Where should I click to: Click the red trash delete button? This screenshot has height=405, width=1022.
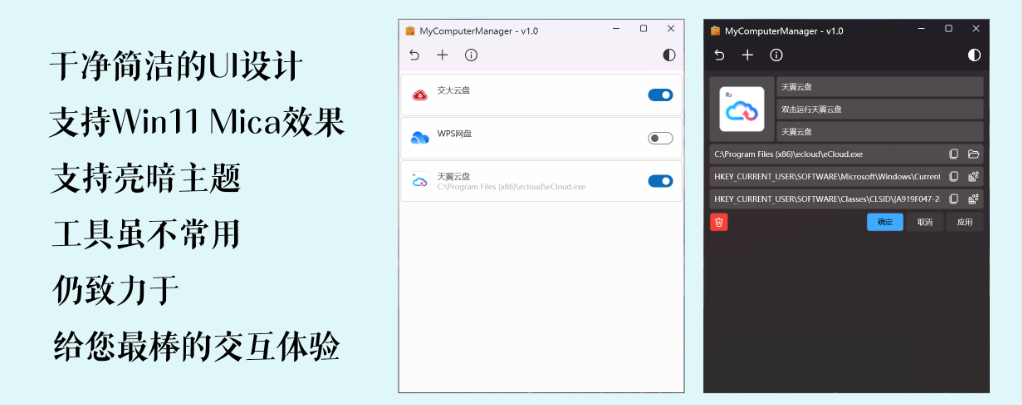pos(719,222)
